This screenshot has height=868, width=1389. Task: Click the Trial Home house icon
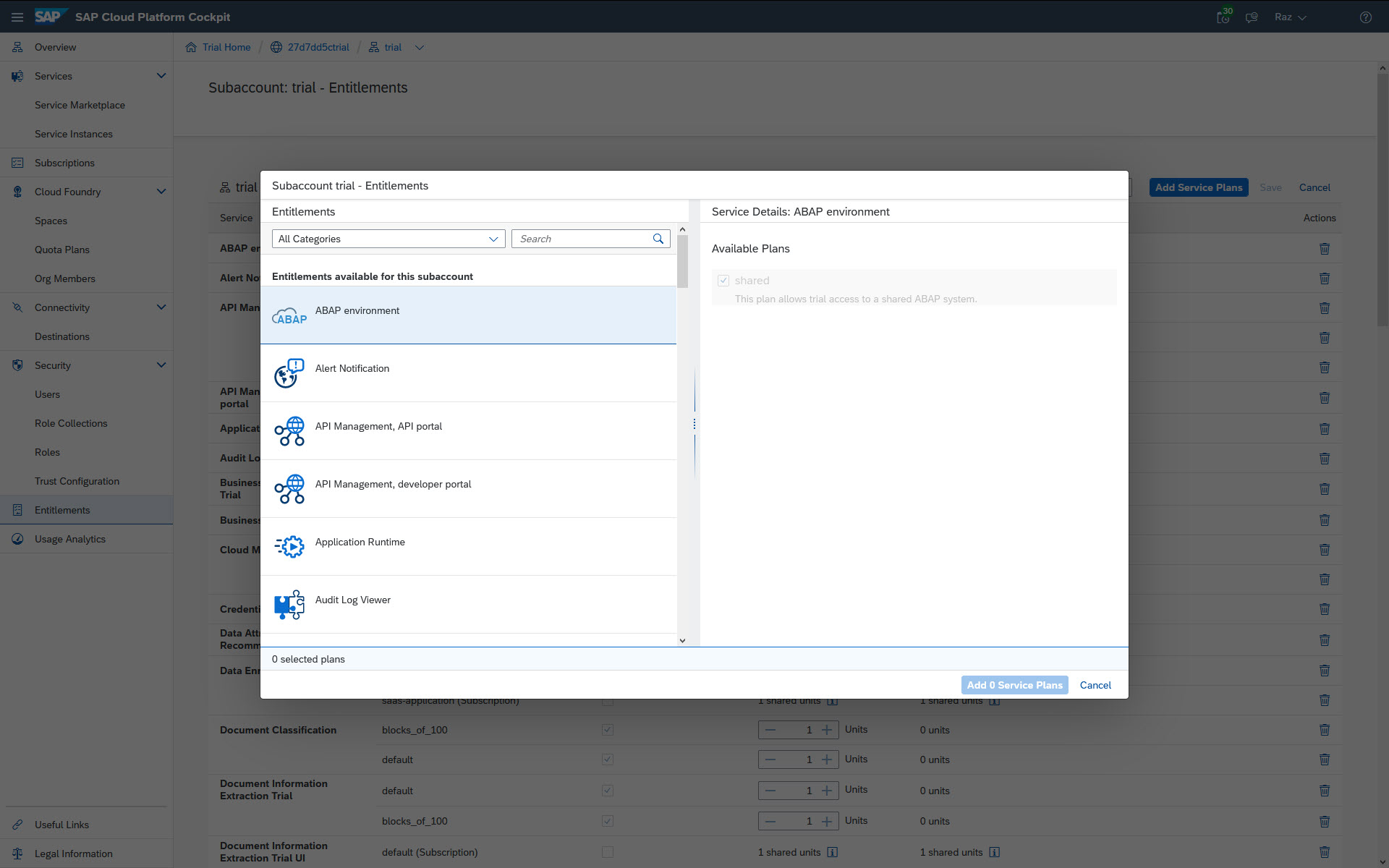pos(191,47)
